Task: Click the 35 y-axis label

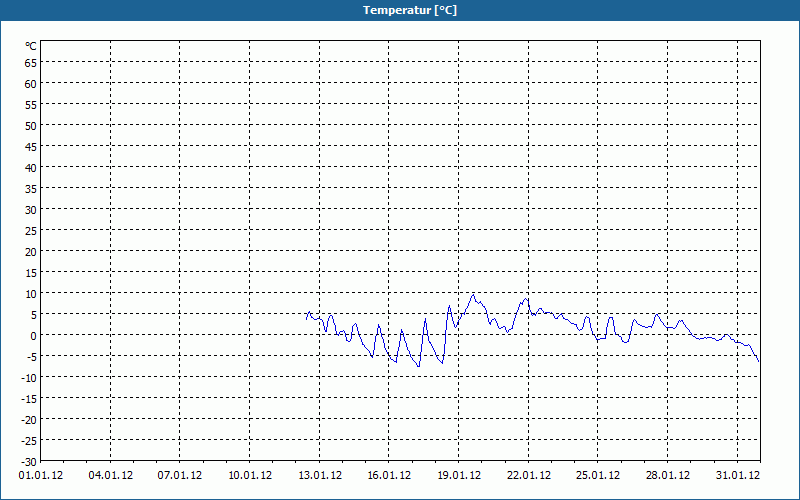Action: click(x=31, y=189)
